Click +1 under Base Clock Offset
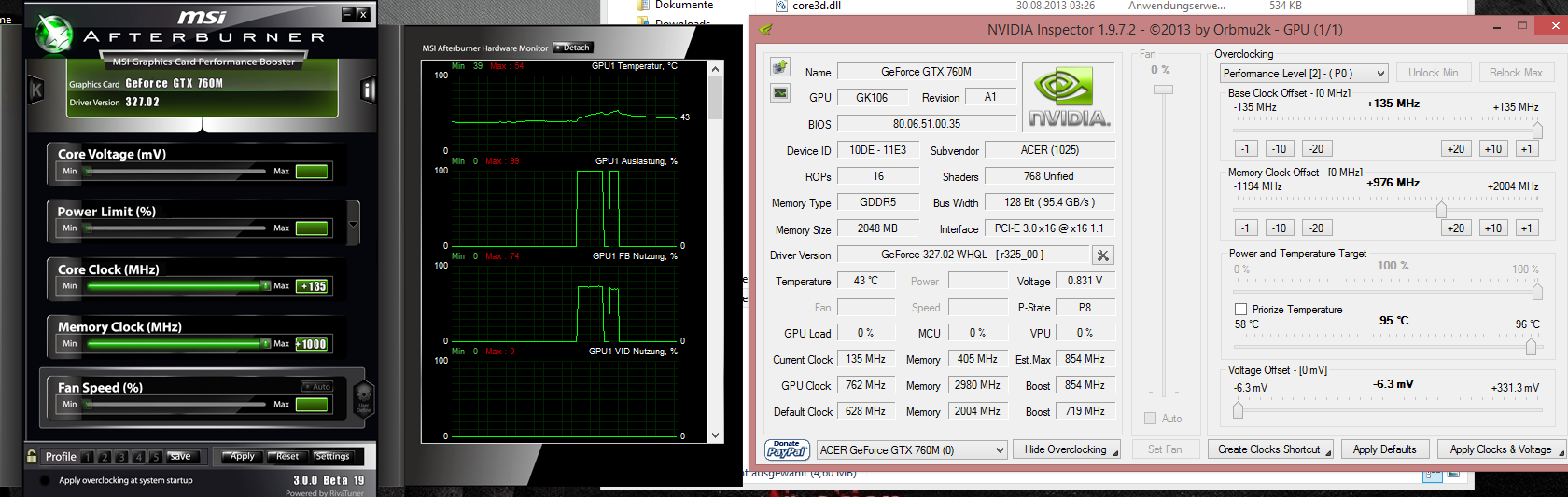Screen dimensions: 1568x497 [1526, 148]
